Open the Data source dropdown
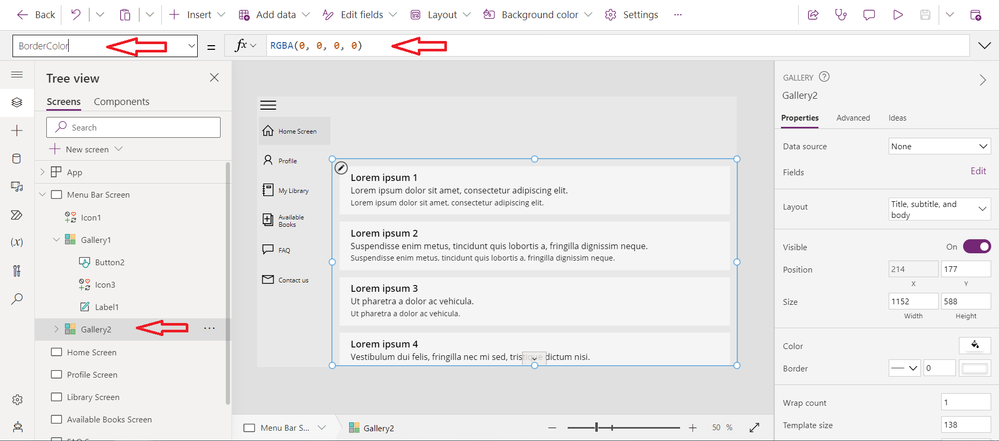The width and height of the screenshot is (999, 441). pyautogui.click(x=939, y=147)
